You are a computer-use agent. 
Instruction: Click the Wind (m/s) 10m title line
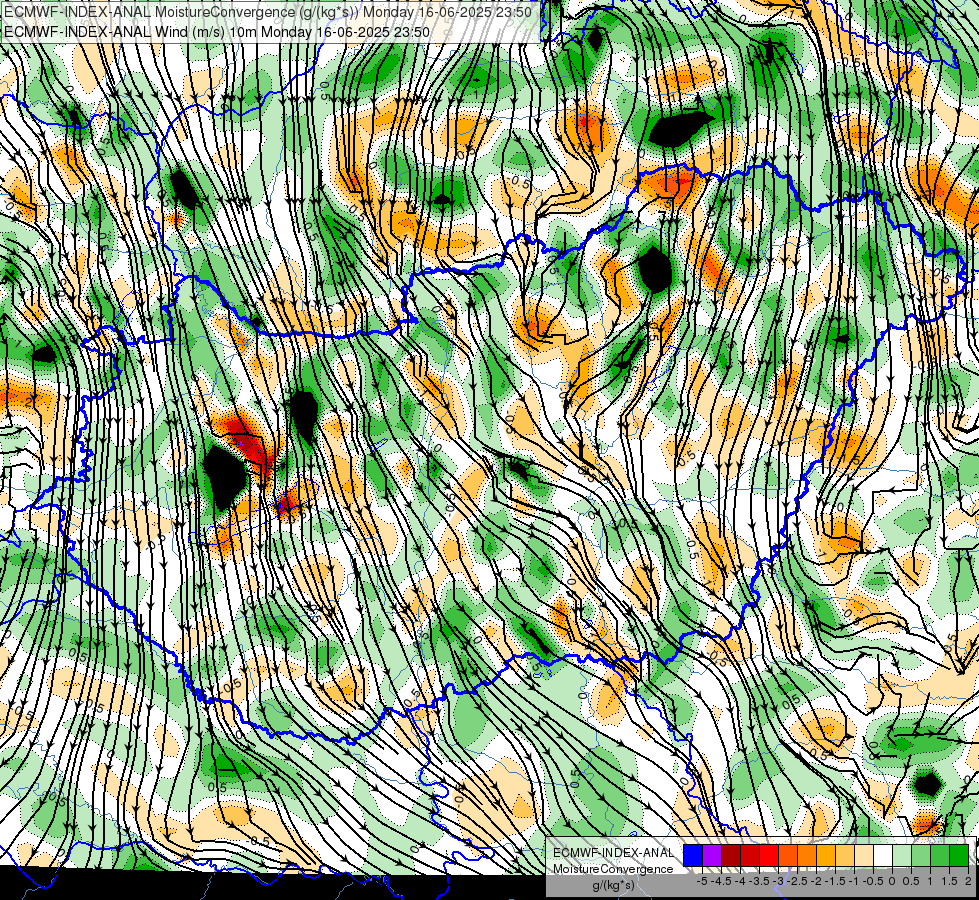[x=217, y=32]
